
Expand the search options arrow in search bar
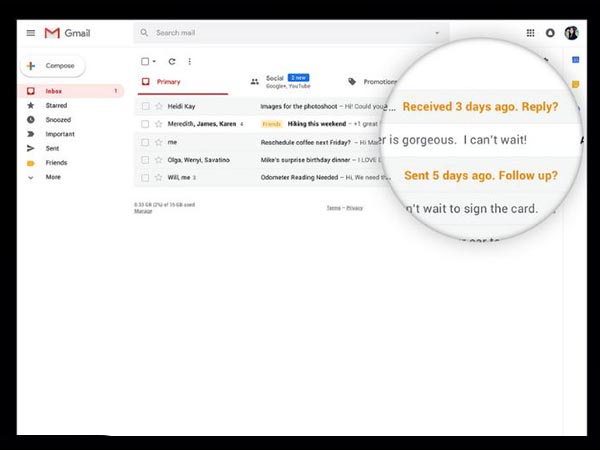[436, 33]
